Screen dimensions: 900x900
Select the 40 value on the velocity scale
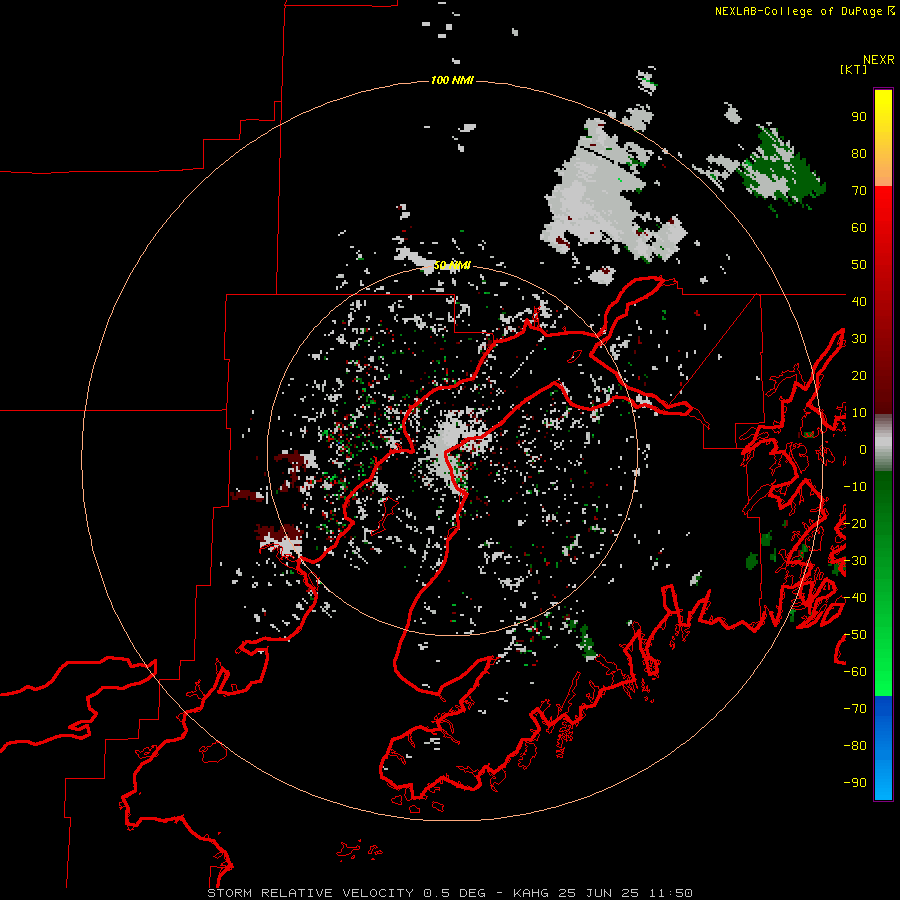click(x=859, y=302)
